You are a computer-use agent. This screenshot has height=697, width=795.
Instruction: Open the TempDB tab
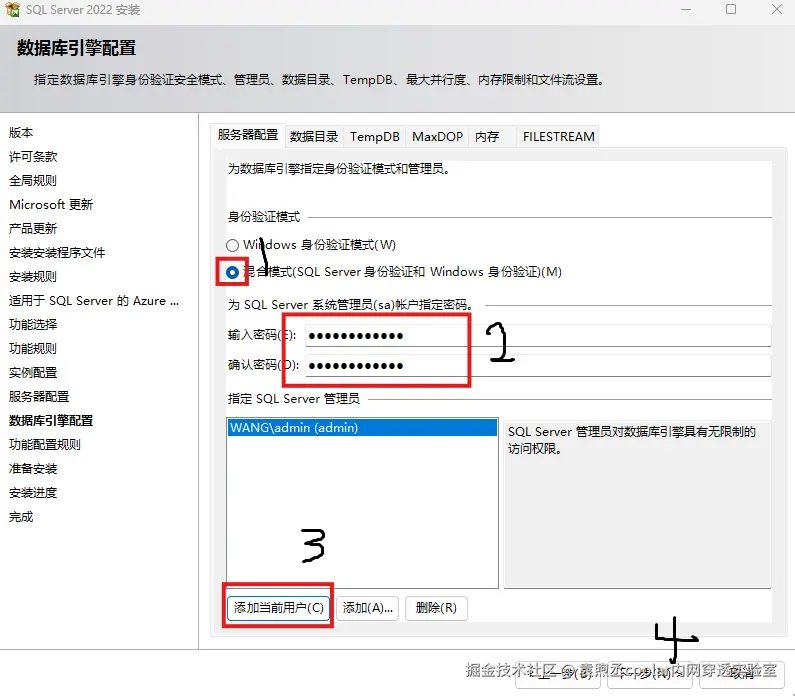click(375, 137)
